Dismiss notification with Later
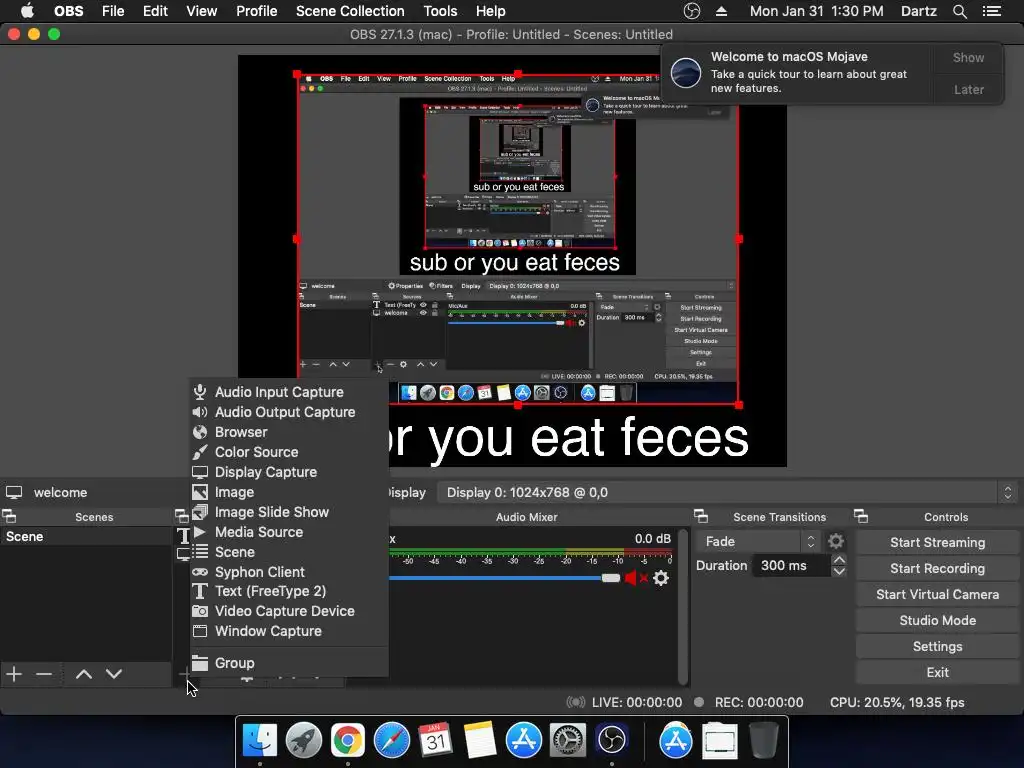The image size is (1024, 768). (968, 89)
